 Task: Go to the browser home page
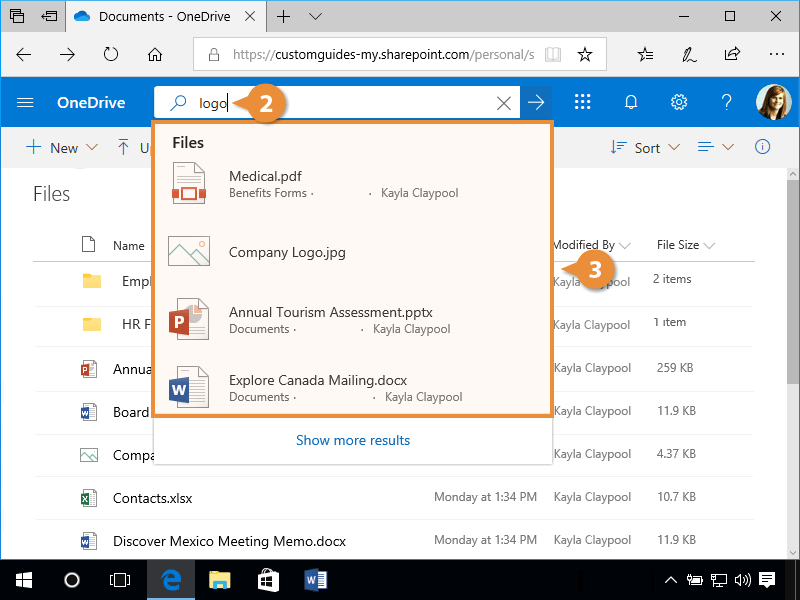(155, 54)
